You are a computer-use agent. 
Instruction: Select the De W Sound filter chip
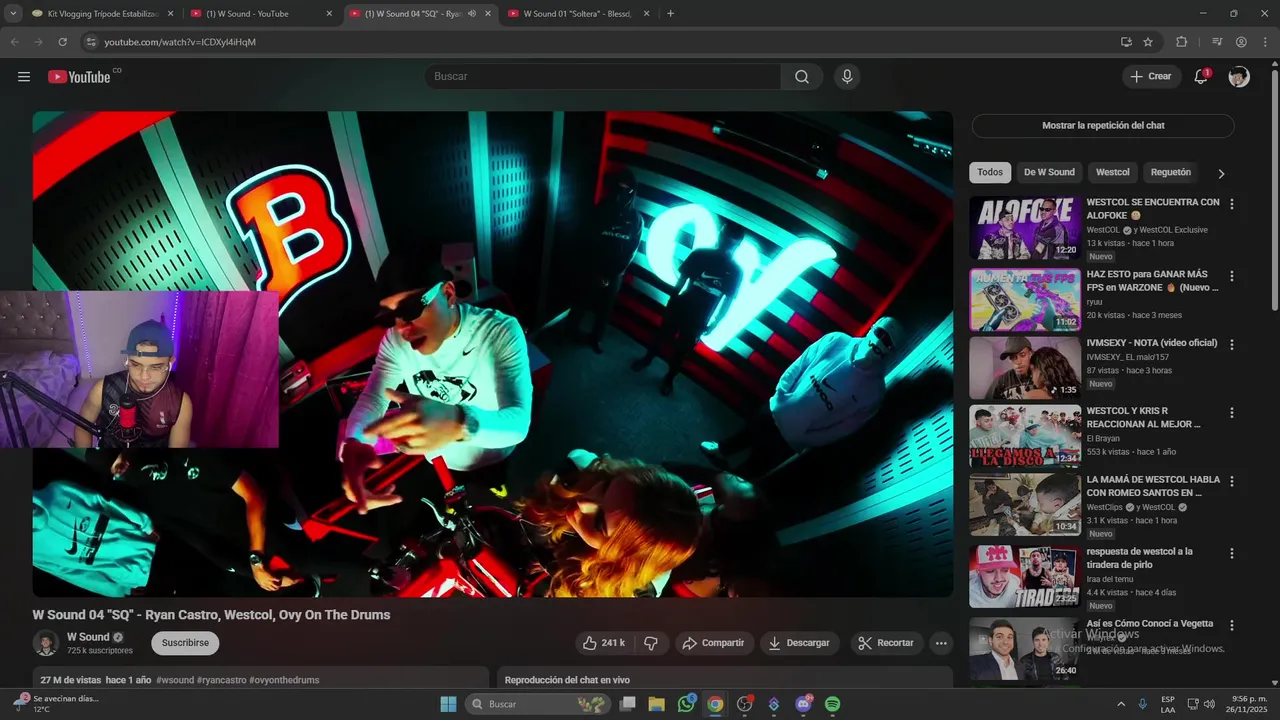coord(1049,172)
